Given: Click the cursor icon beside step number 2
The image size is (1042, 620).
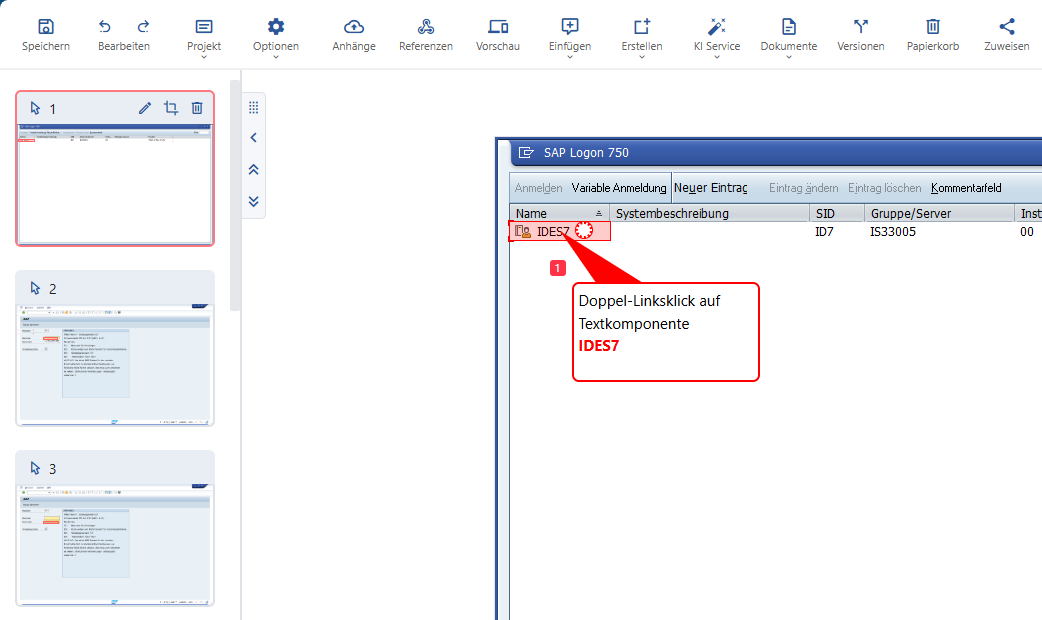Looking at the screenshot, I should 35,288.
